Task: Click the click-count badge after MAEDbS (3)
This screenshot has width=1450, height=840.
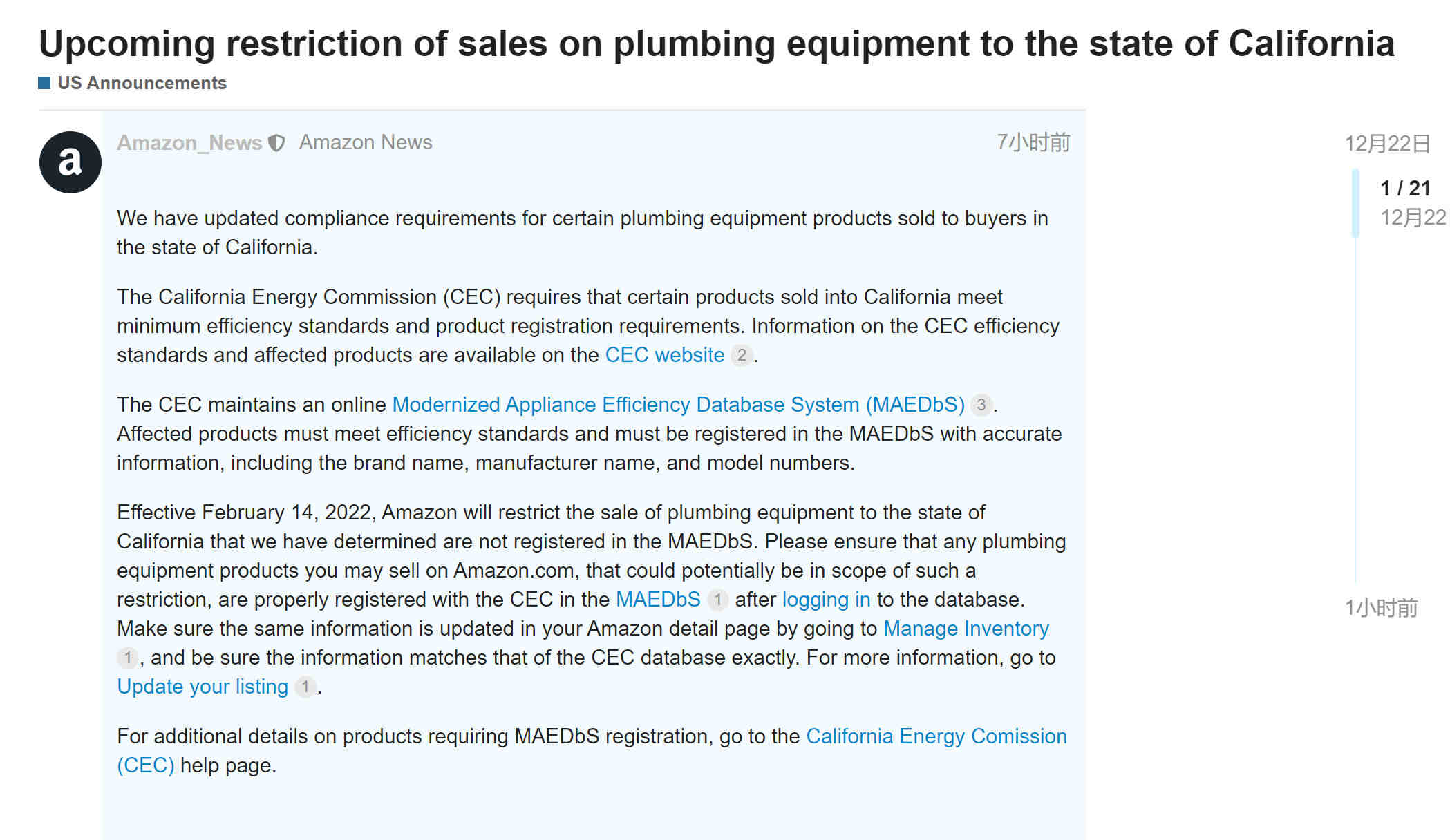Action: tap(981, 405)
